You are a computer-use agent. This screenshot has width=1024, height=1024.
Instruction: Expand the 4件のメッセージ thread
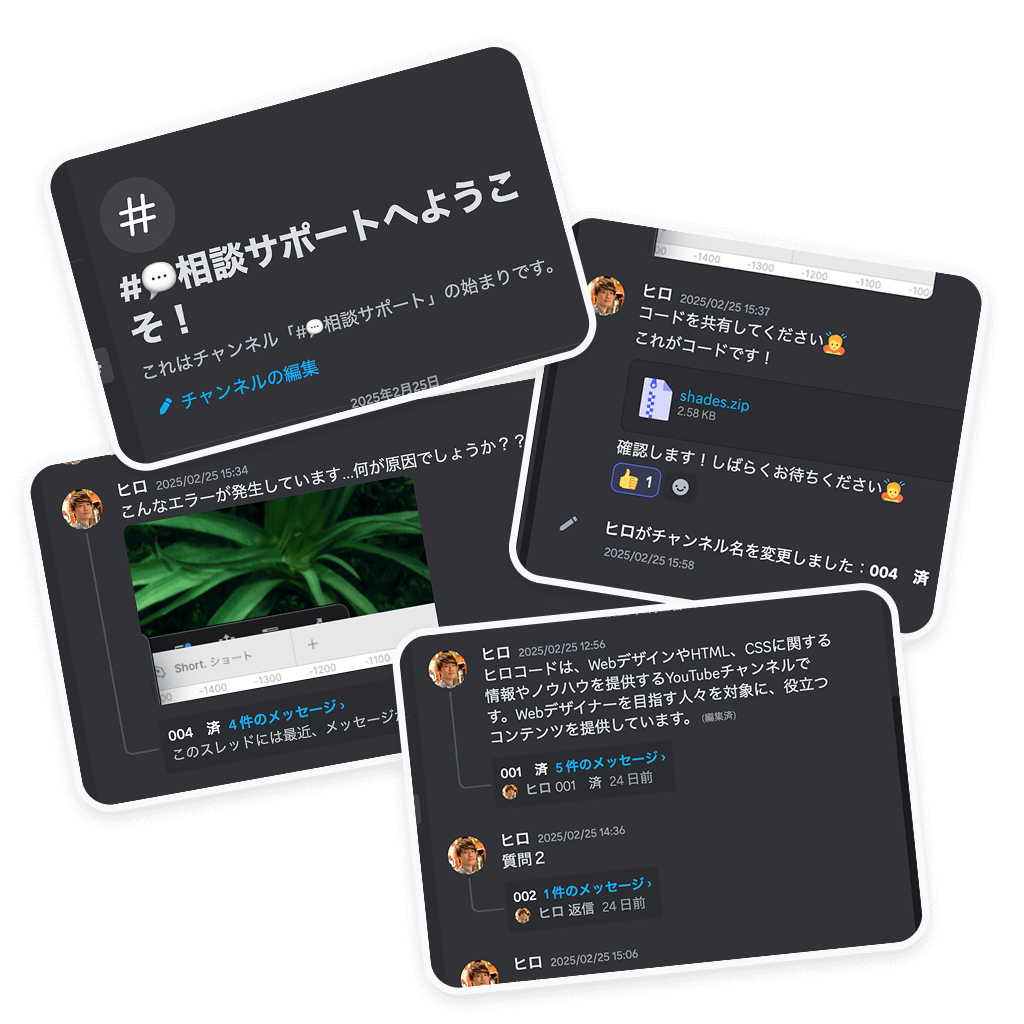(x=286, y=714)
